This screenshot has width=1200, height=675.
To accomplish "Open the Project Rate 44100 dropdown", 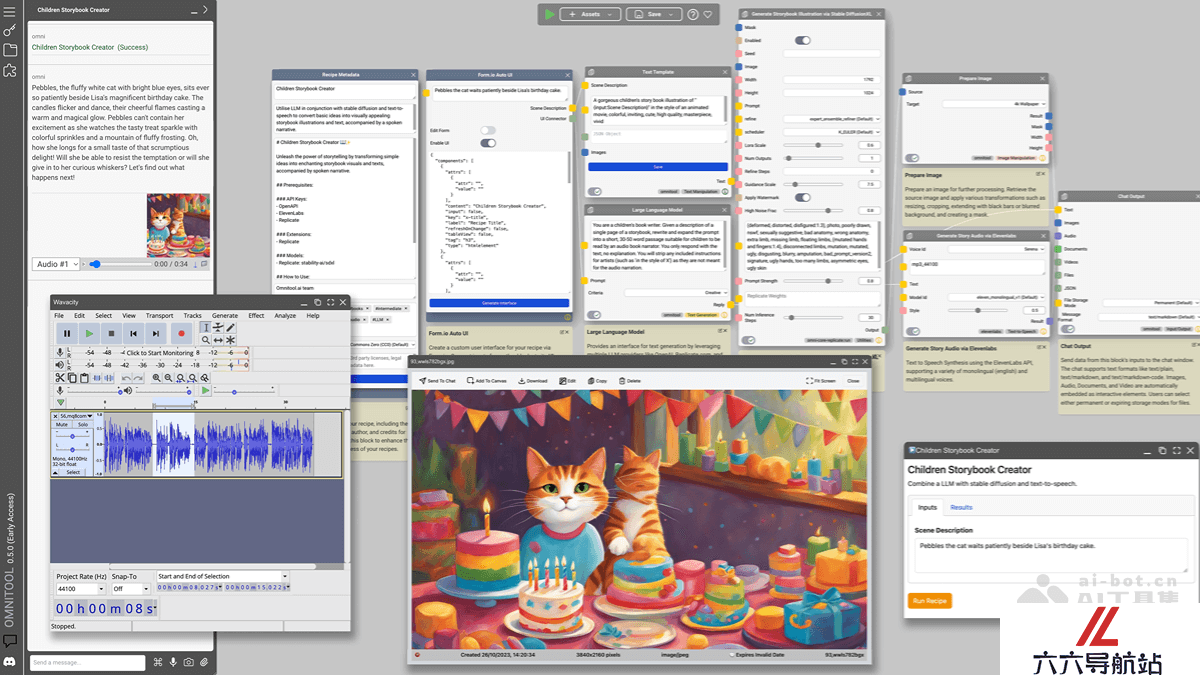I will tap(79, 589).
